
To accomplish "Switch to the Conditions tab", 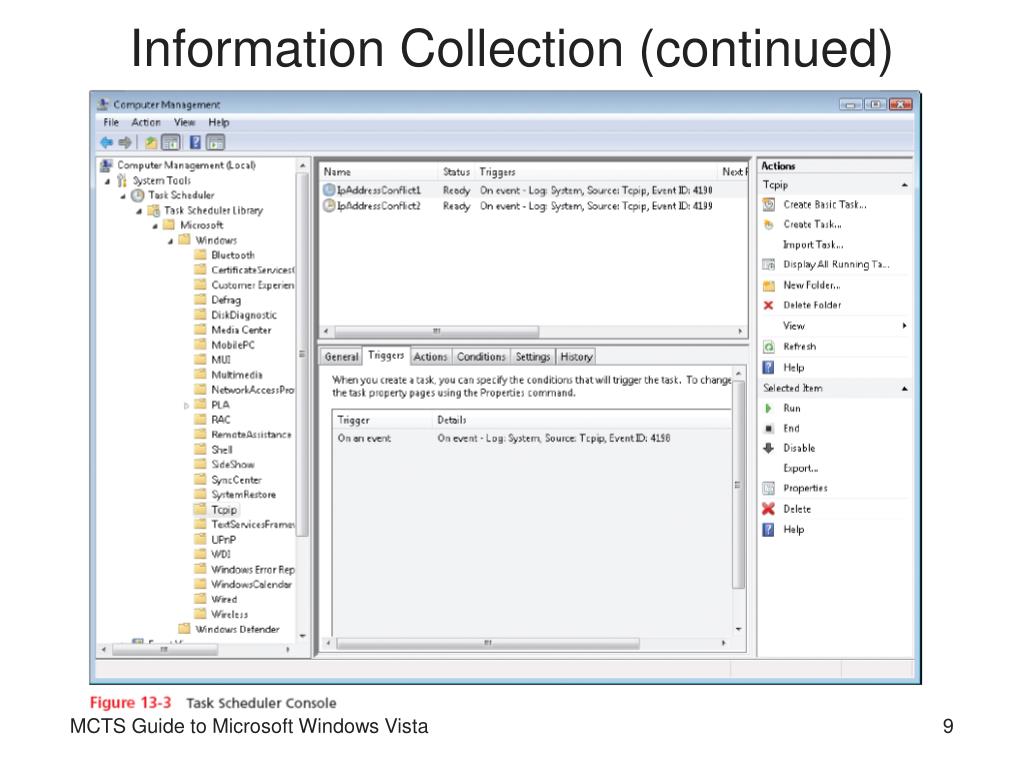I will (481, 357).
